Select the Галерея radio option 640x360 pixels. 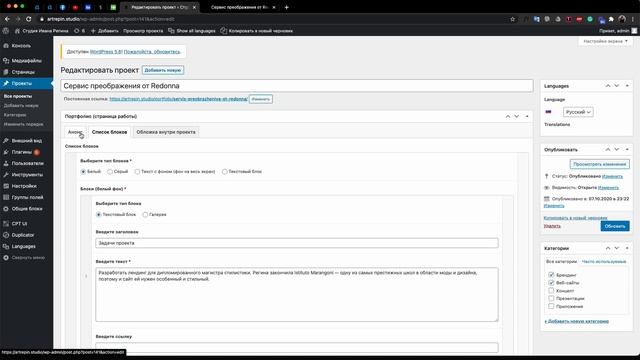pos(145,215)
